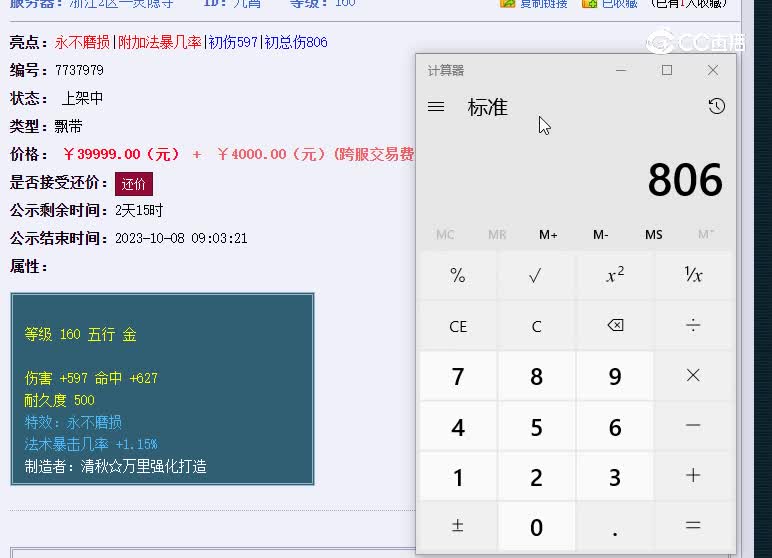Click digit 9 on calculator
Image resolution: width=772 pixels, height=558 pixels.
(614, 376)
